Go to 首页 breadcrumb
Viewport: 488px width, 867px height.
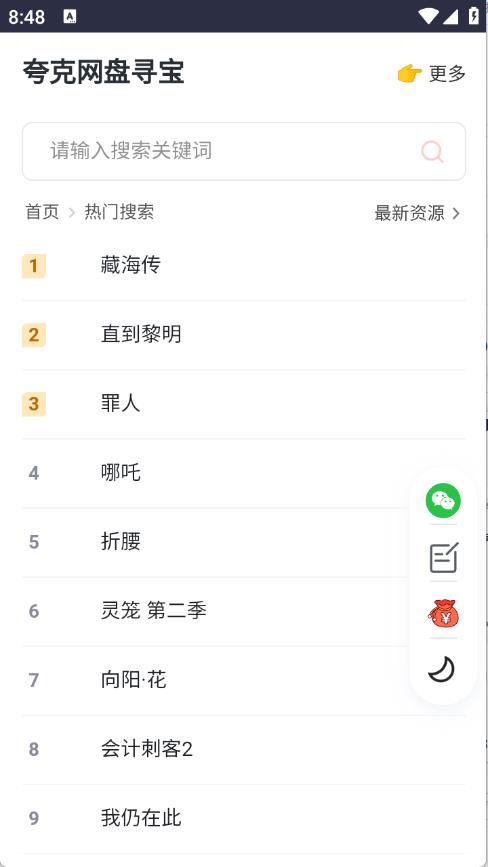point(42,212)
